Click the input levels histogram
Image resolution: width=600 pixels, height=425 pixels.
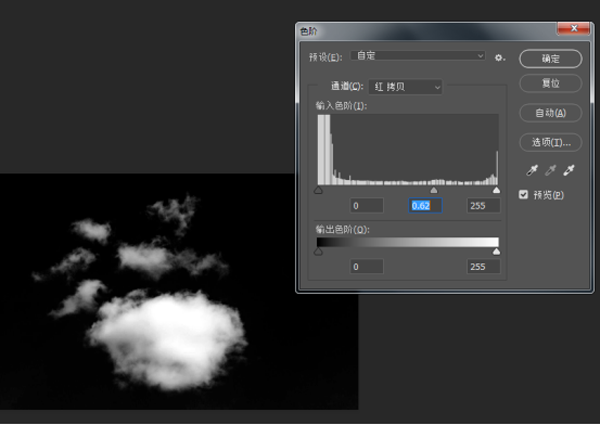click(408, 150)
